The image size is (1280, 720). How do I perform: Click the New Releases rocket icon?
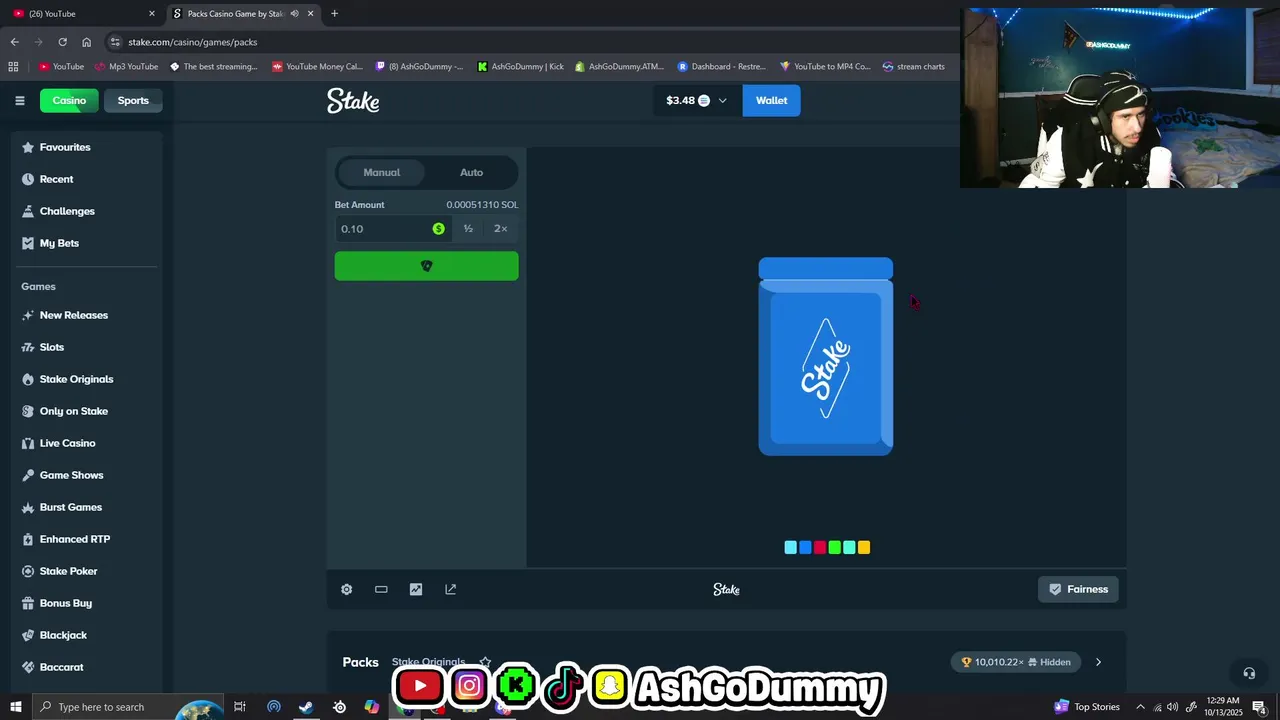[28, 315]
